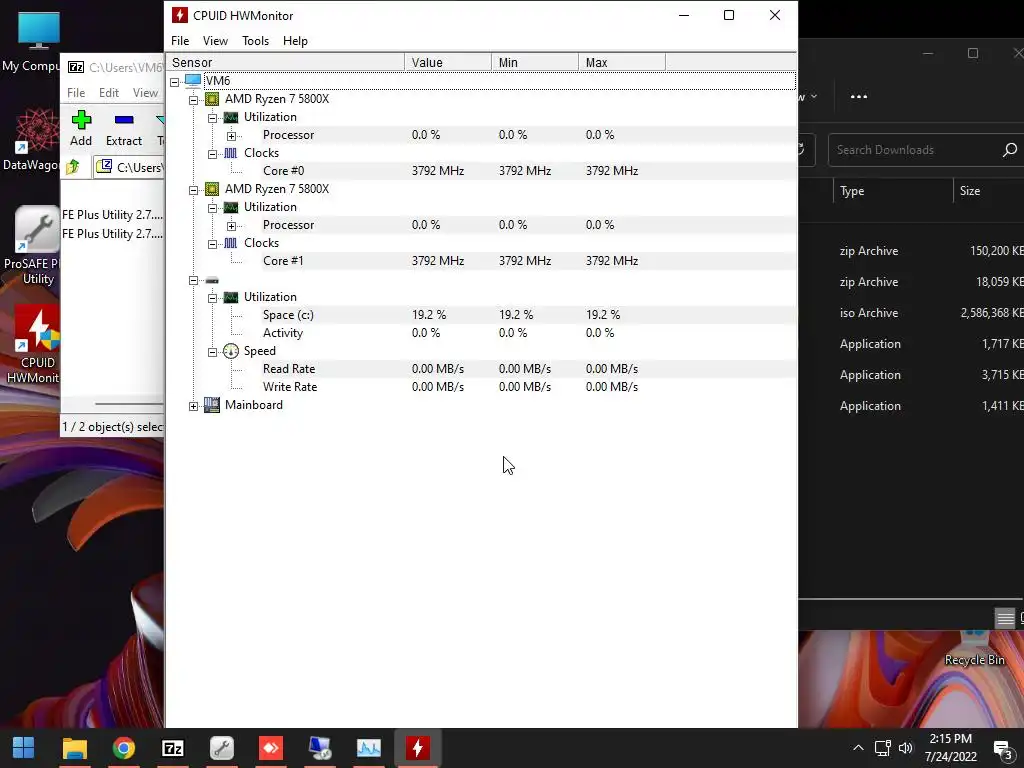Select the Core #0 clock row
This screenshot has height=768, width=1024.
pyautogui.click(x=481, y=171)
